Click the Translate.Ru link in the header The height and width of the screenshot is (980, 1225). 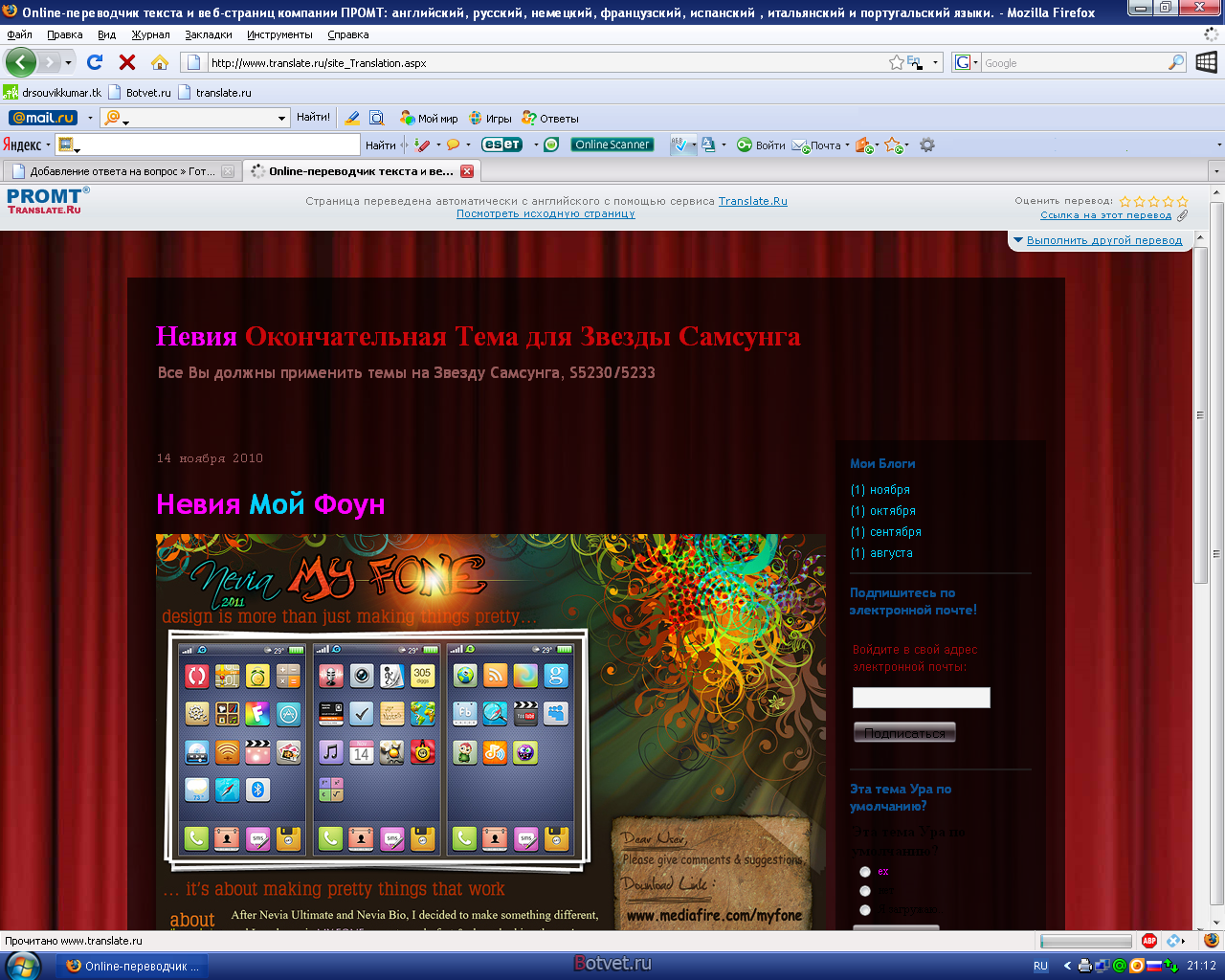pos(753,201)
